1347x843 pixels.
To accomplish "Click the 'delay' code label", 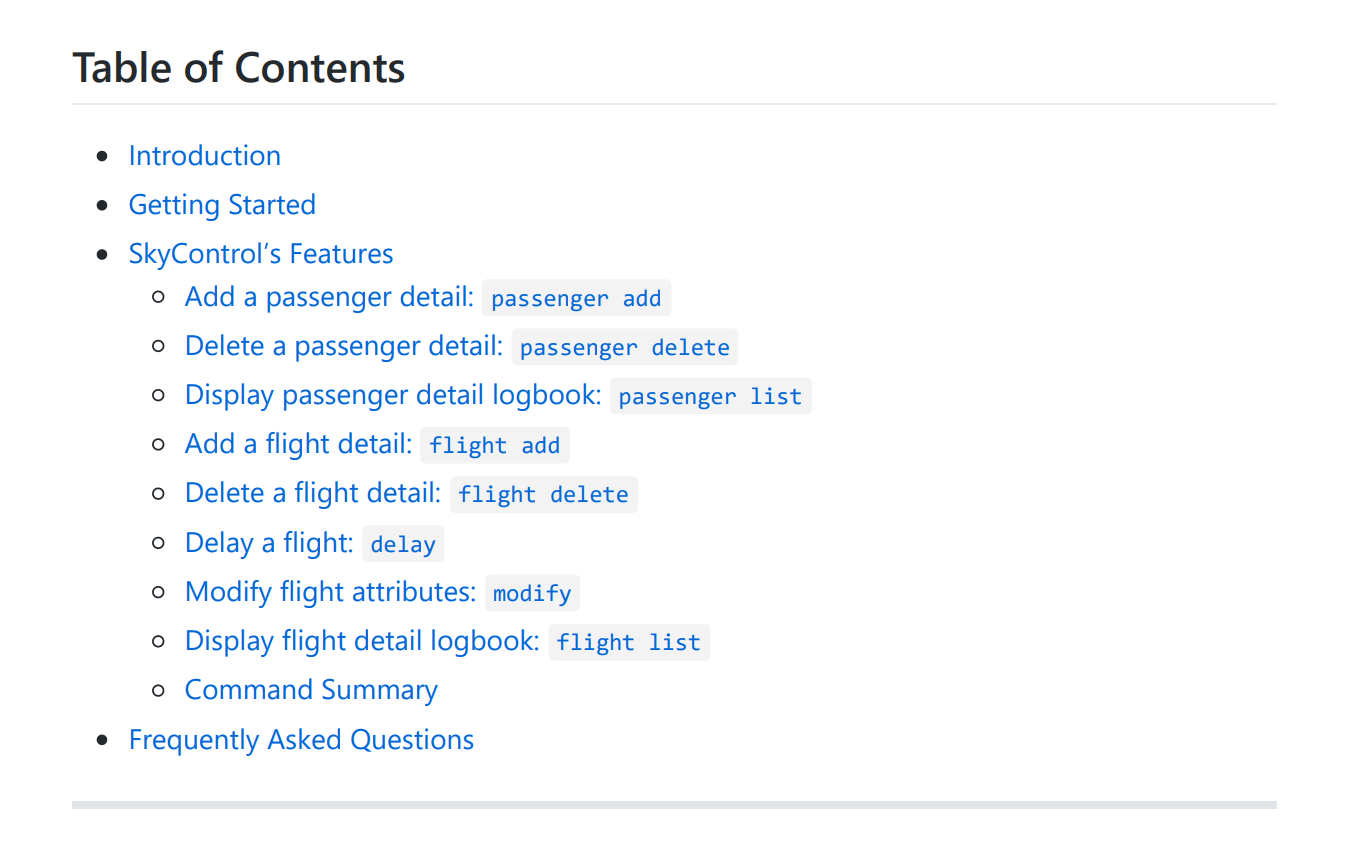I will coord(403,545).
